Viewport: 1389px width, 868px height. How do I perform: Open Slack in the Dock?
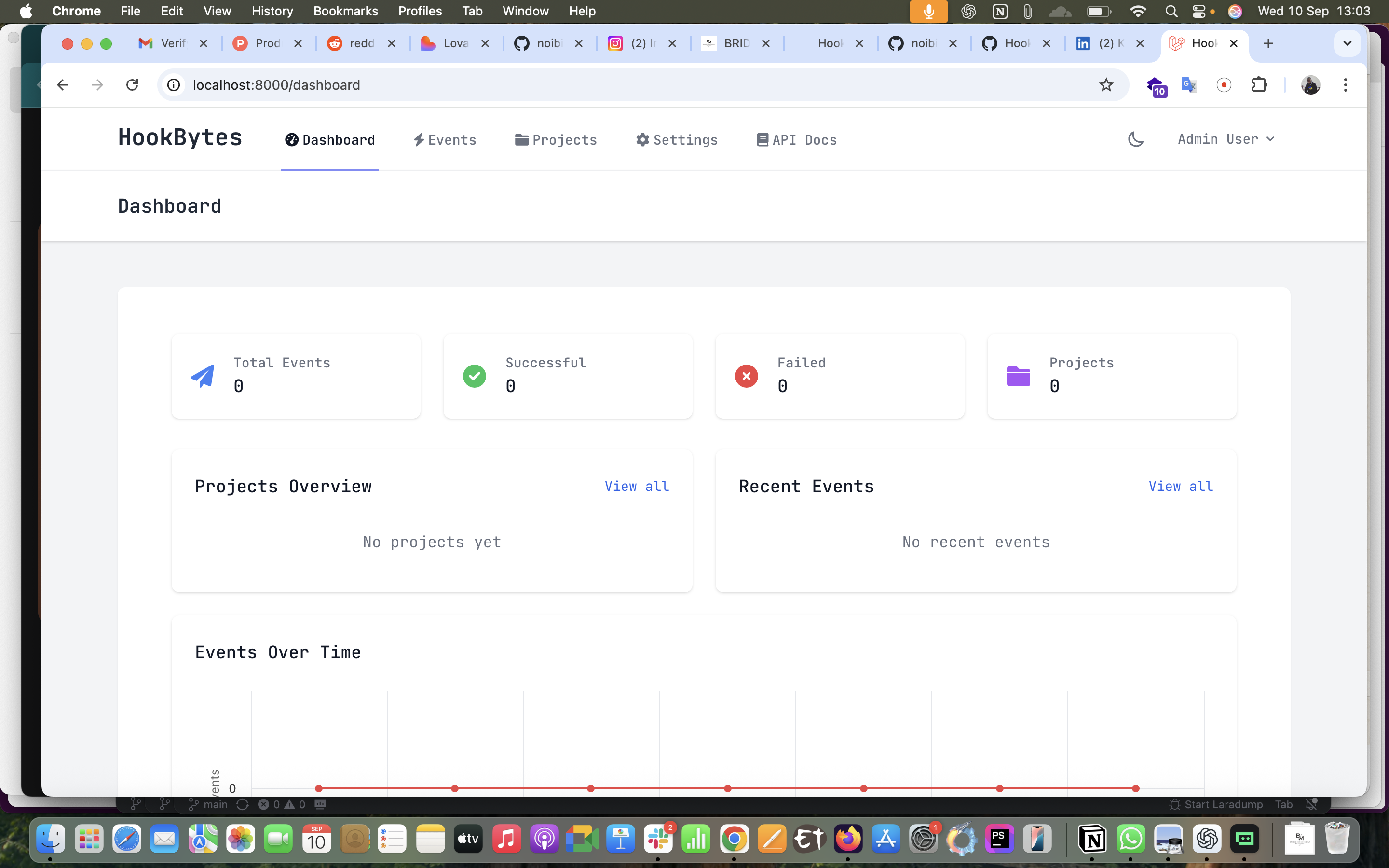click(658, 839)
